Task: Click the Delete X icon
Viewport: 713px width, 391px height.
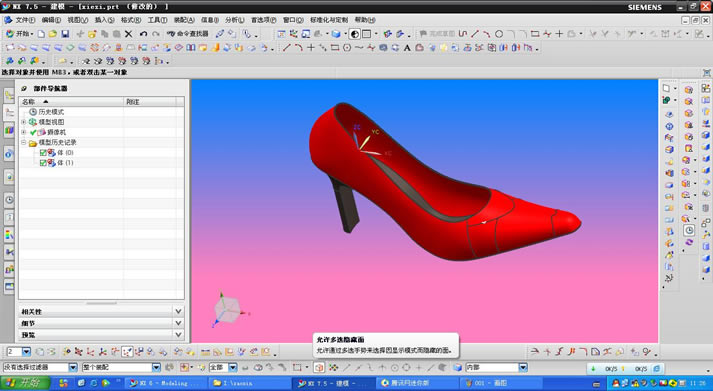Action: click(x=129, y=34)
